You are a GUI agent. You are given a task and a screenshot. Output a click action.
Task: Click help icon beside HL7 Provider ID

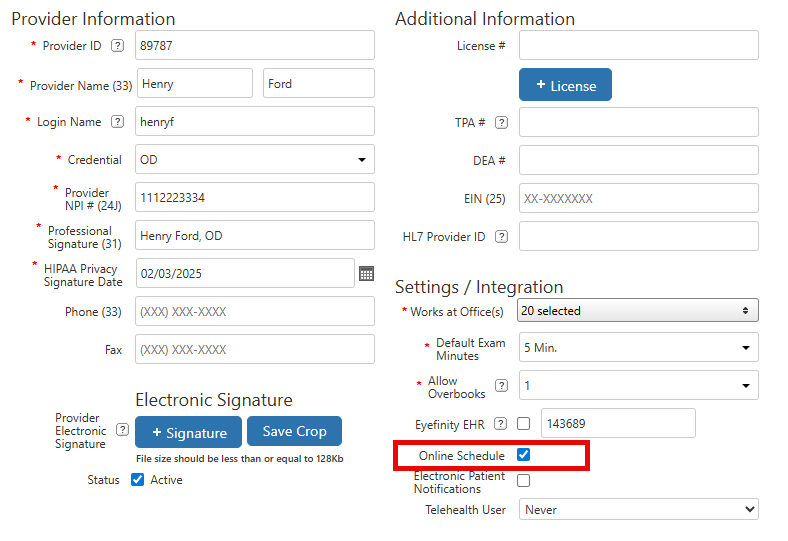[501, 237]
